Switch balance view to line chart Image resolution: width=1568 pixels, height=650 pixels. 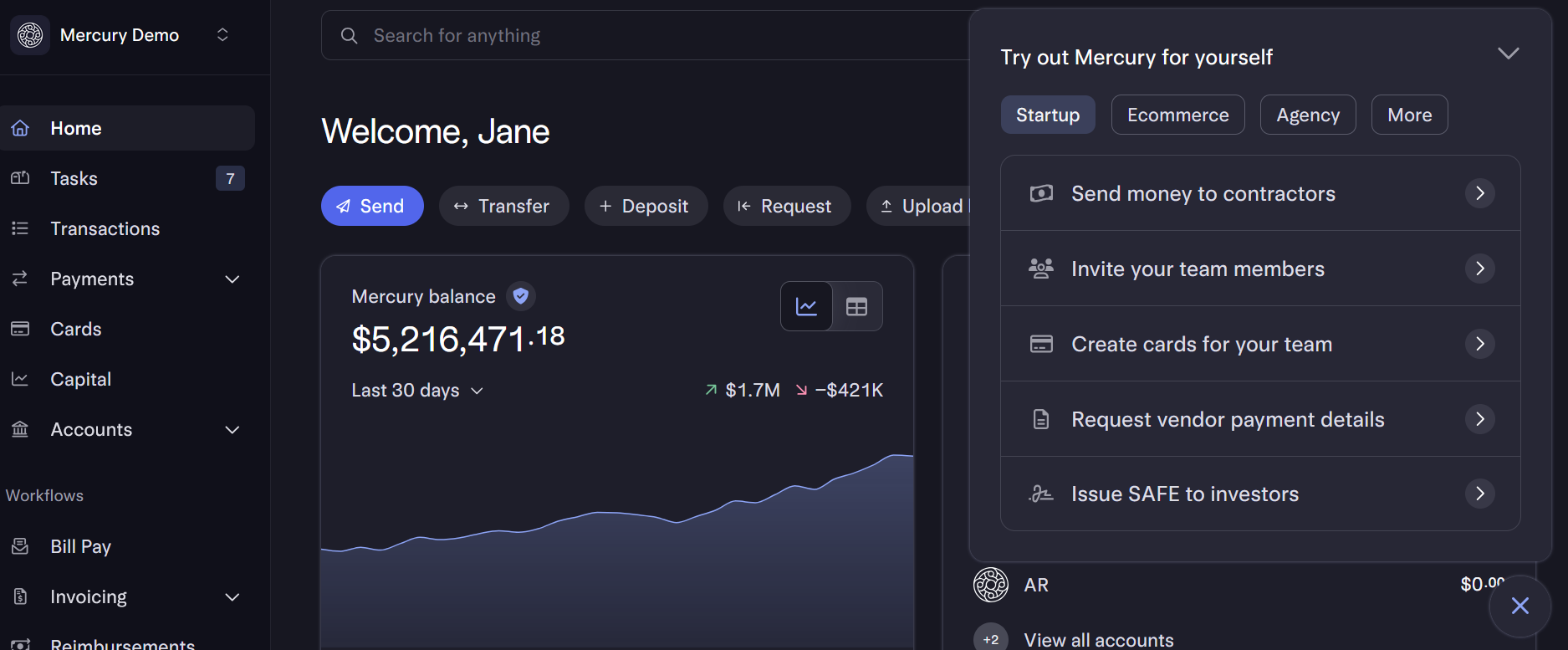(x=806, y=306)
